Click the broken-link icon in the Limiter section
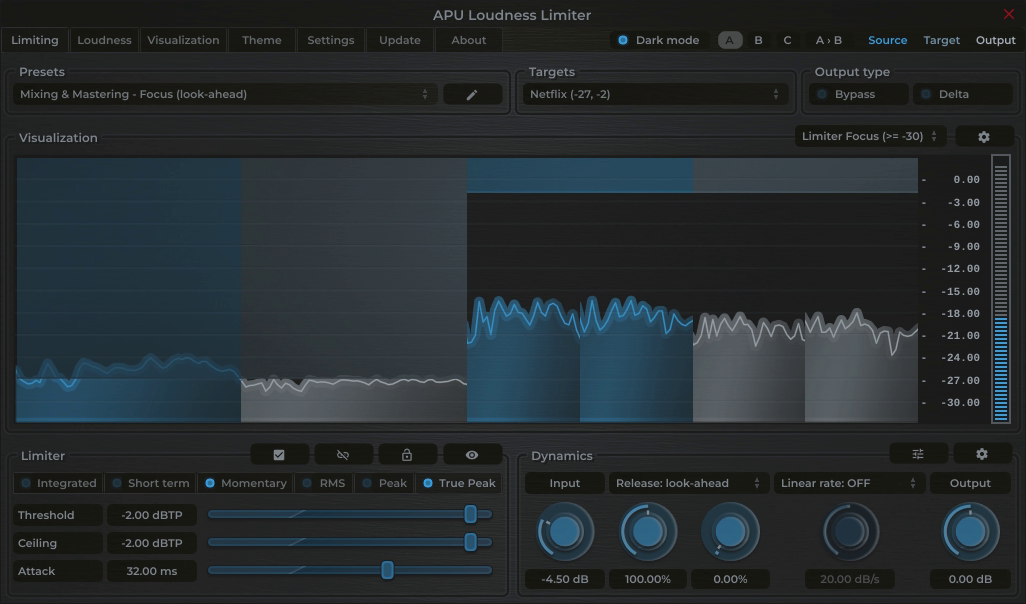This screenshot has width=1026, height=604. 343,454
